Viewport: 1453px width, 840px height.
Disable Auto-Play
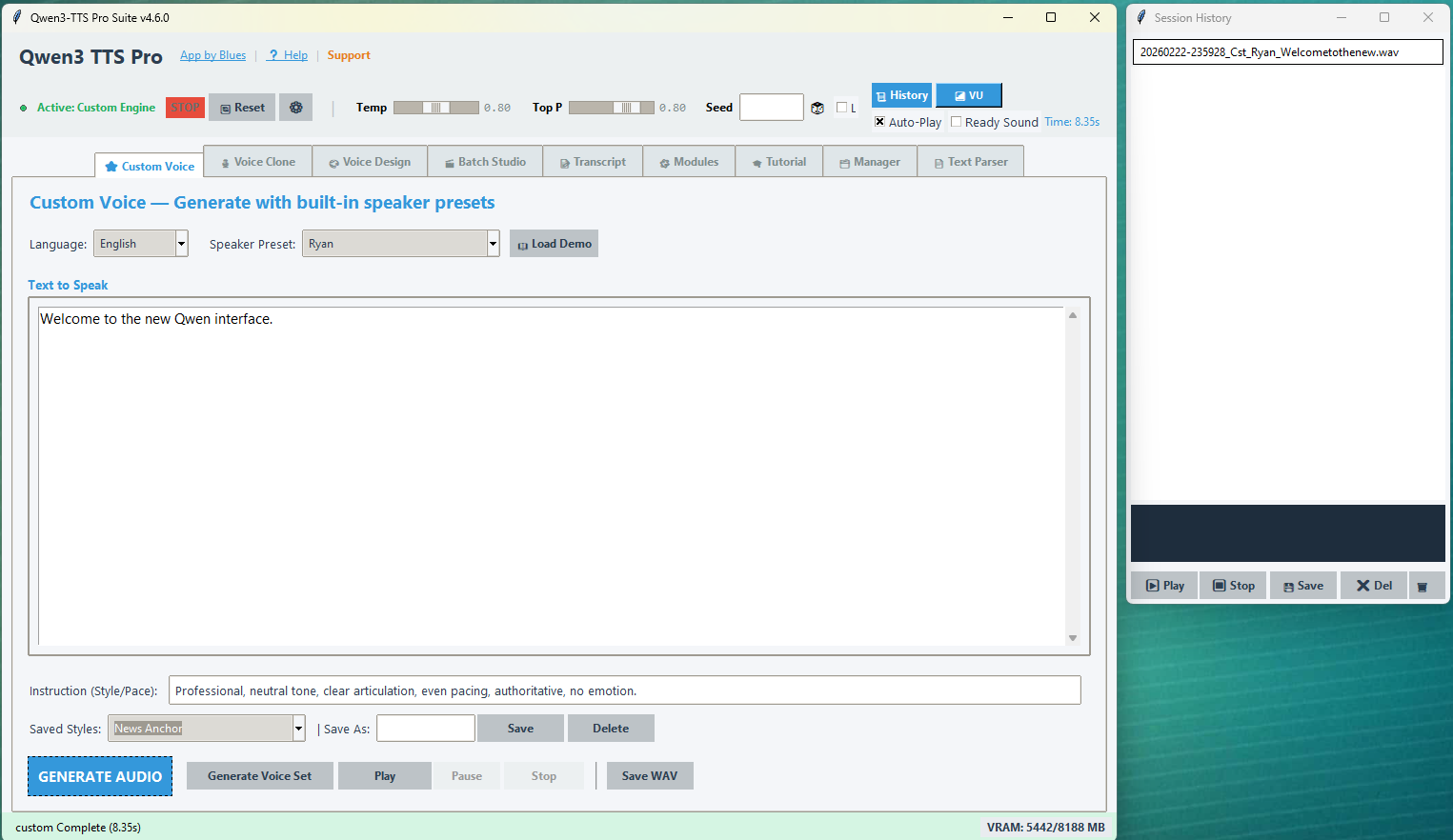(879, 122)
